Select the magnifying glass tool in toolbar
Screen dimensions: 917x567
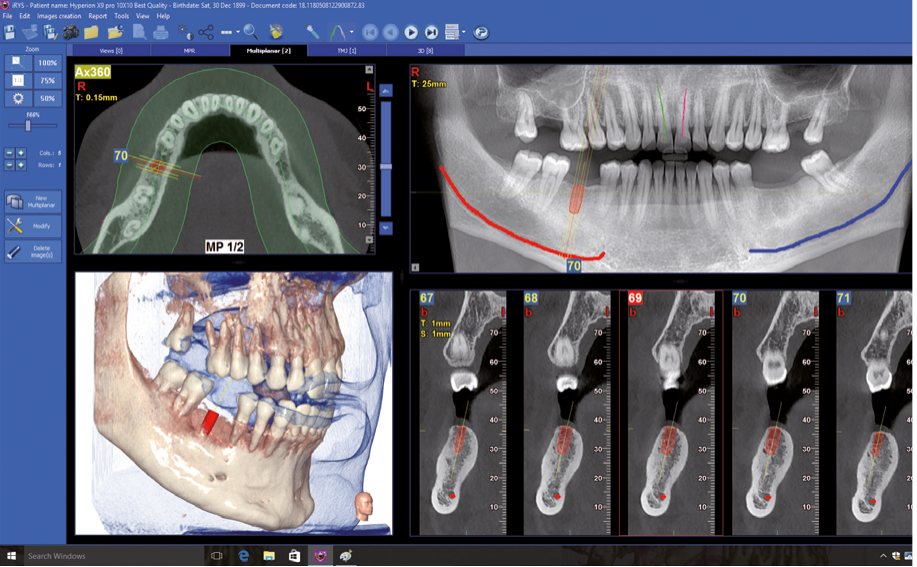250,32
